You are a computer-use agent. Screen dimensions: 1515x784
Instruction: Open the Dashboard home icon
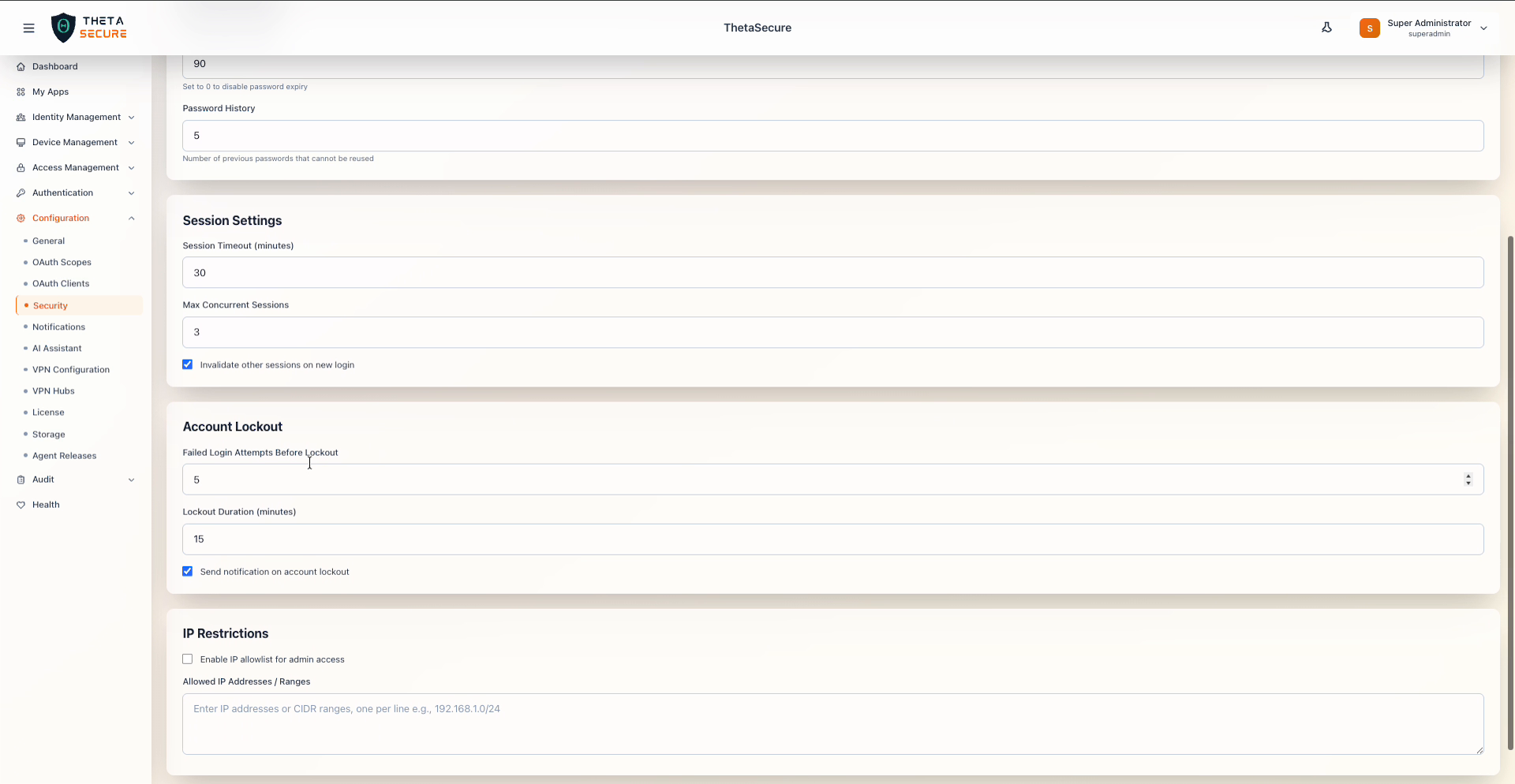tap(21, 66)
